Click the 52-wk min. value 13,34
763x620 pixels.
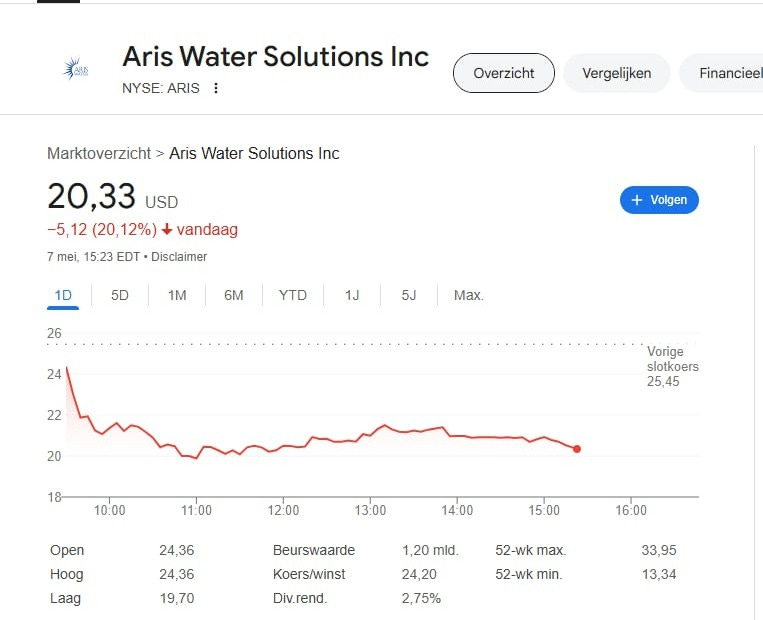pyautogui.click(x=659, y=574)
